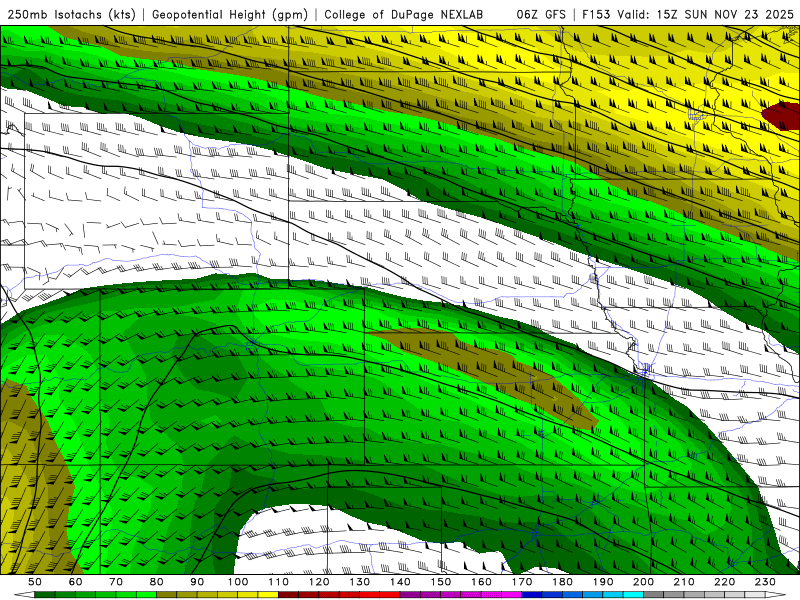Click the "06Z GFS" model run label
This screenshot has height=600, width=800.
tap(541, 14)
